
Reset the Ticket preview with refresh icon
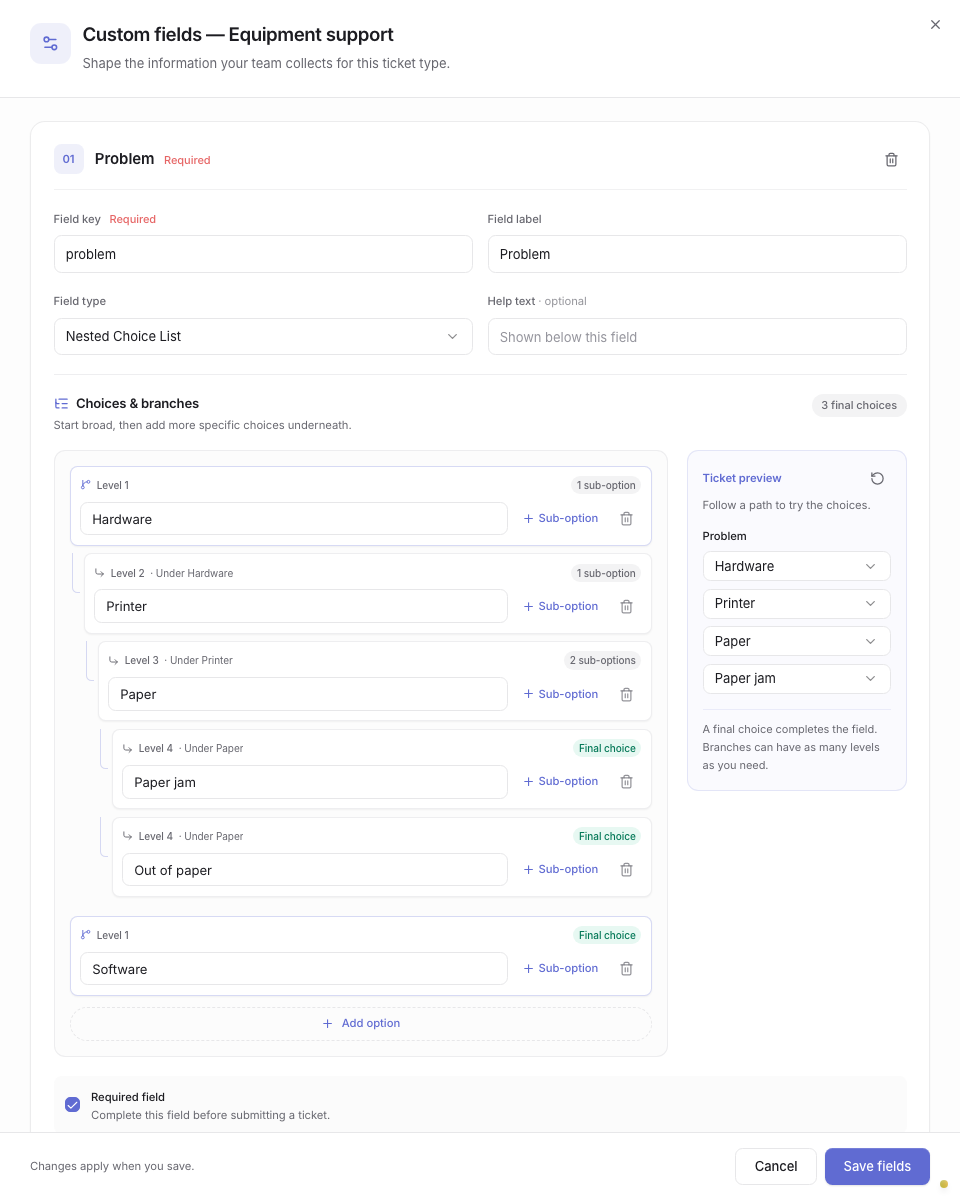[x=877, y=479]
